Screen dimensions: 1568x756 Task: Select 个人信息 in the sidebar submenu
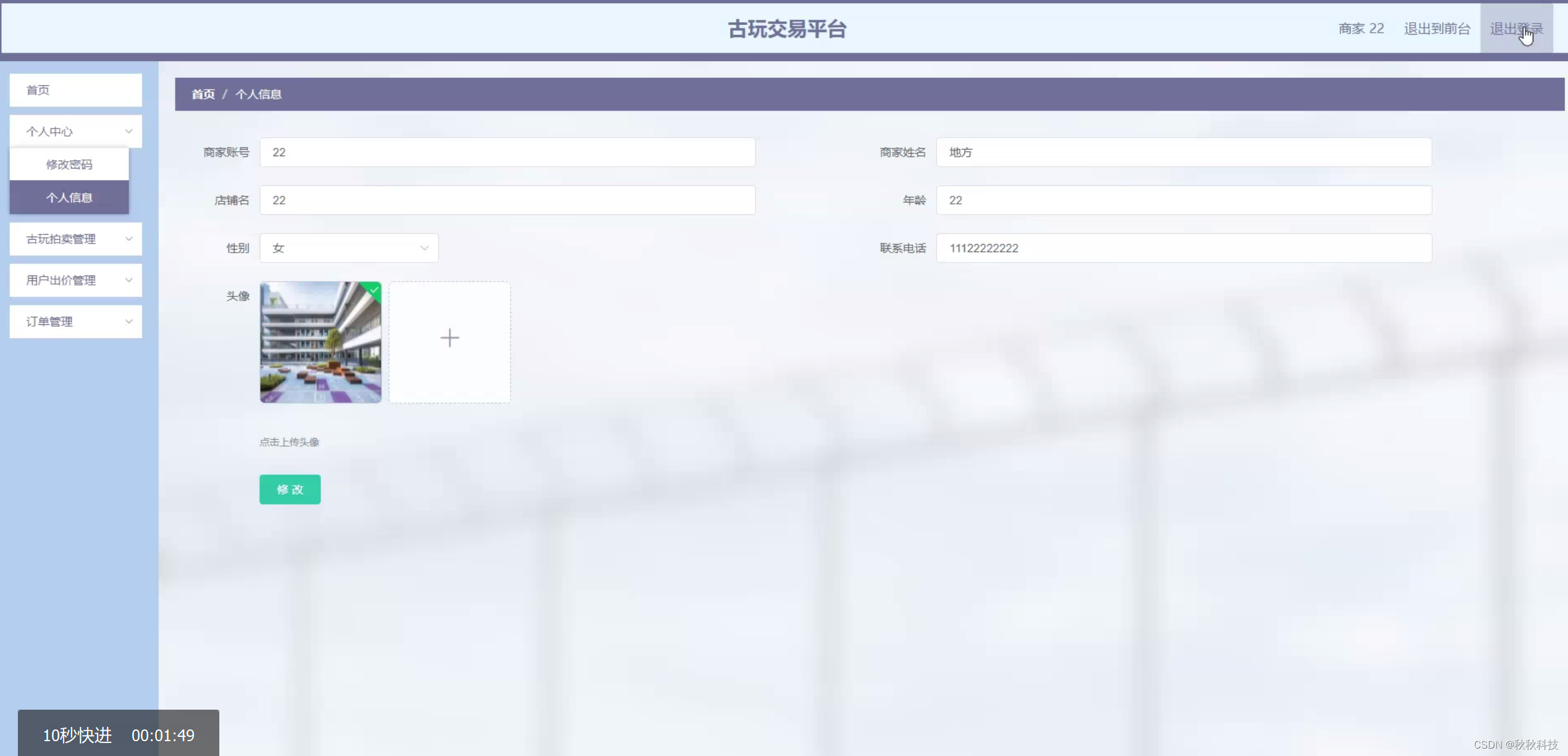coord(69,197)
